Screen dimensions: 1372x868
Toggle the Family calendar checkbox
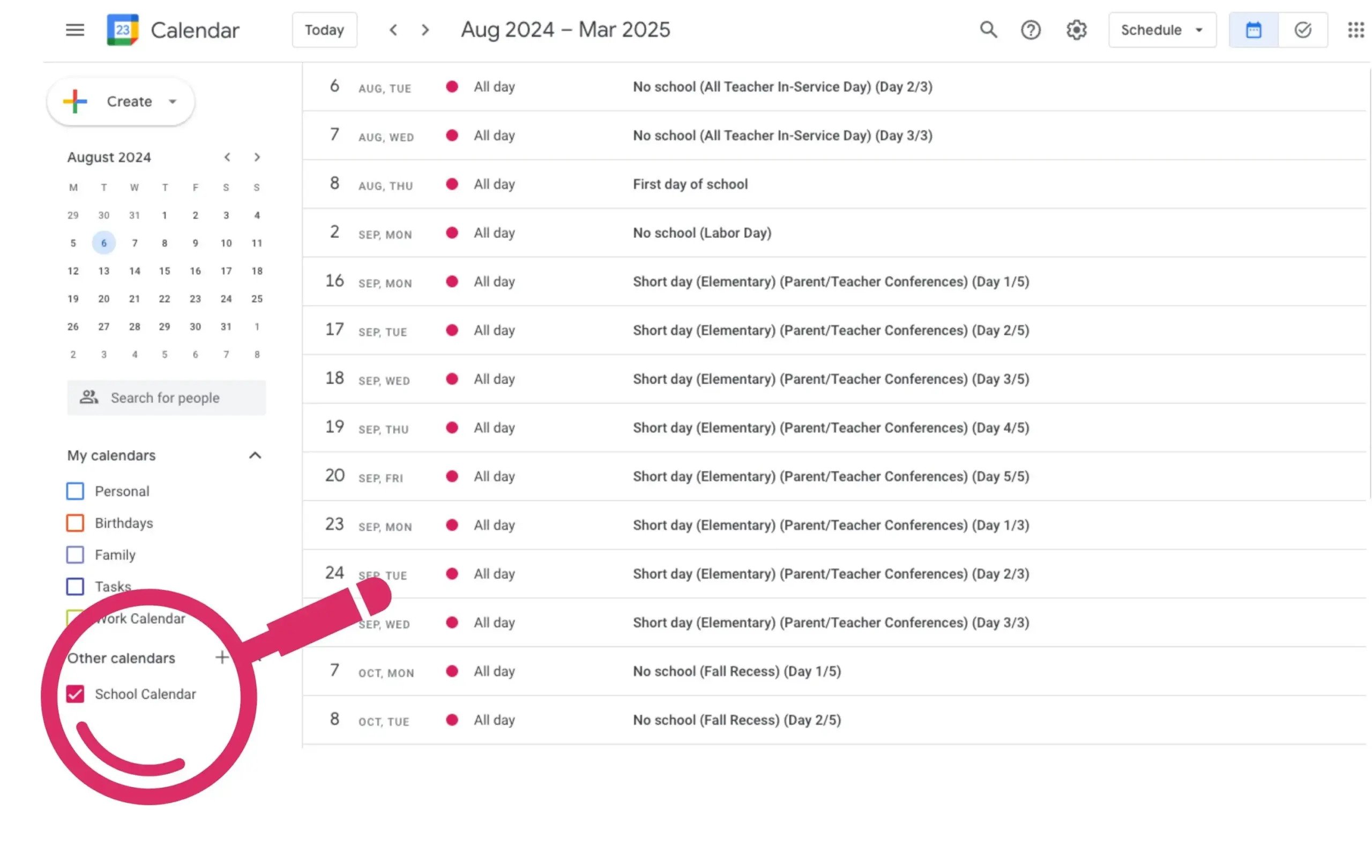pos(75,555)
